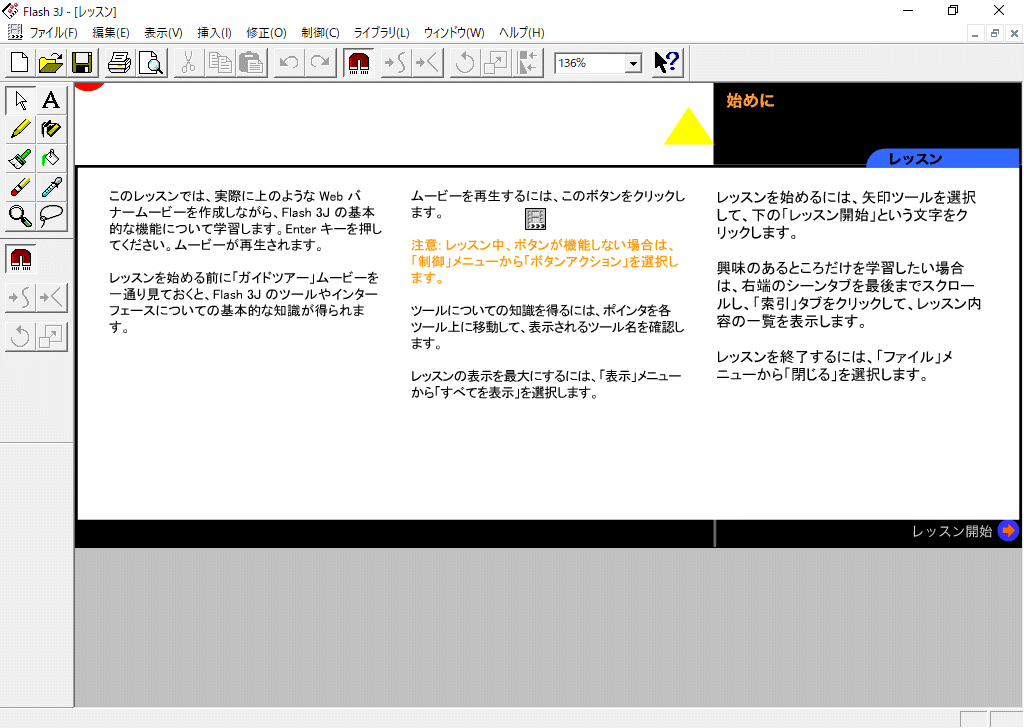The image size is (1024, 728).
Task: Undo with the toolbar undo arrow
Action: pyautogui.click(x=288, y=63)
